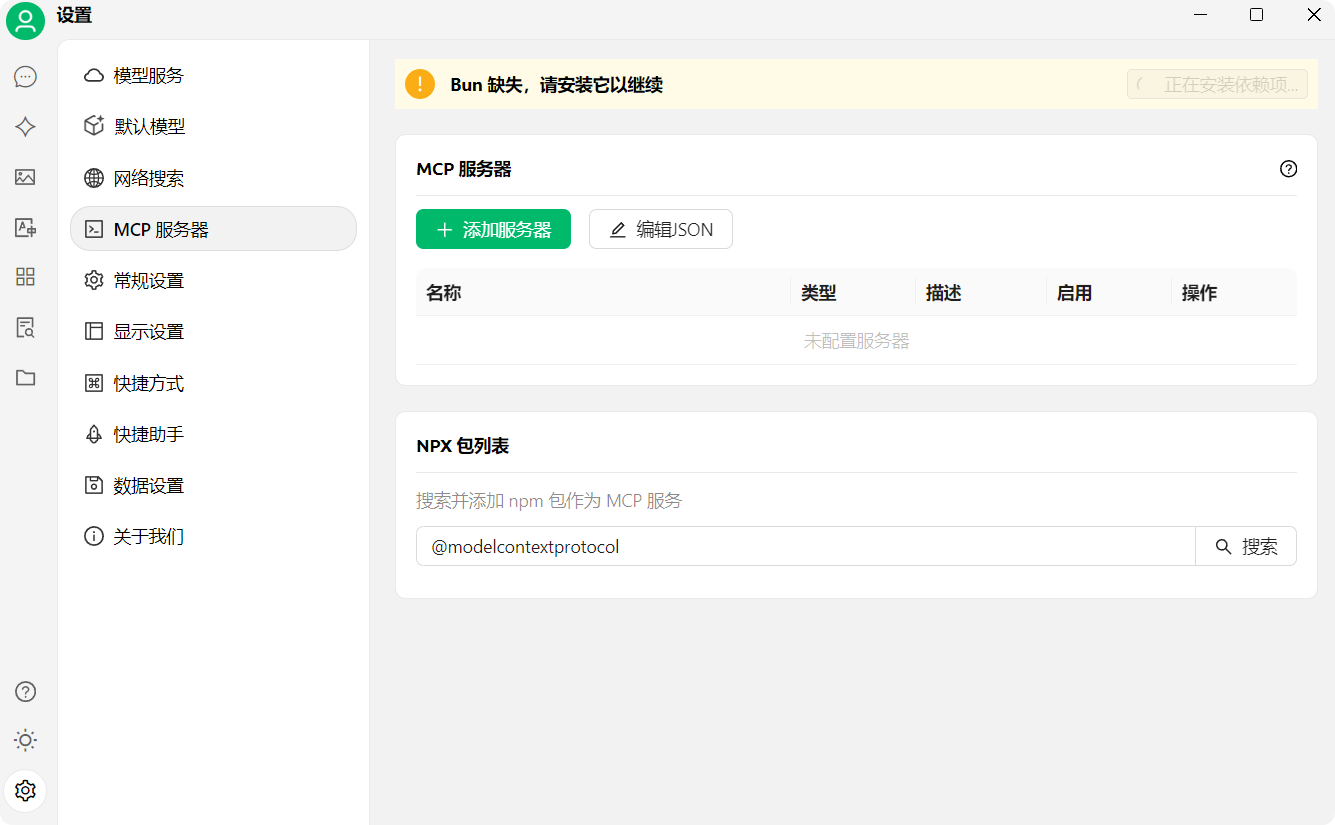Image resolution: width=1335 pixels, height=825 pixels.
Task: Open the settings gear icon
Action: click(x=25, y=790)
